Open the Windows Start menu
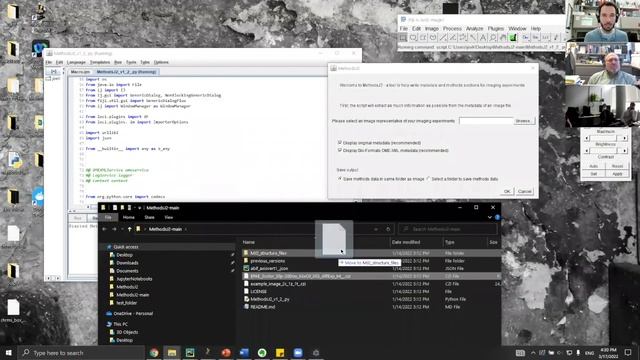Viewport: 640px width, 360px height. 8,353
